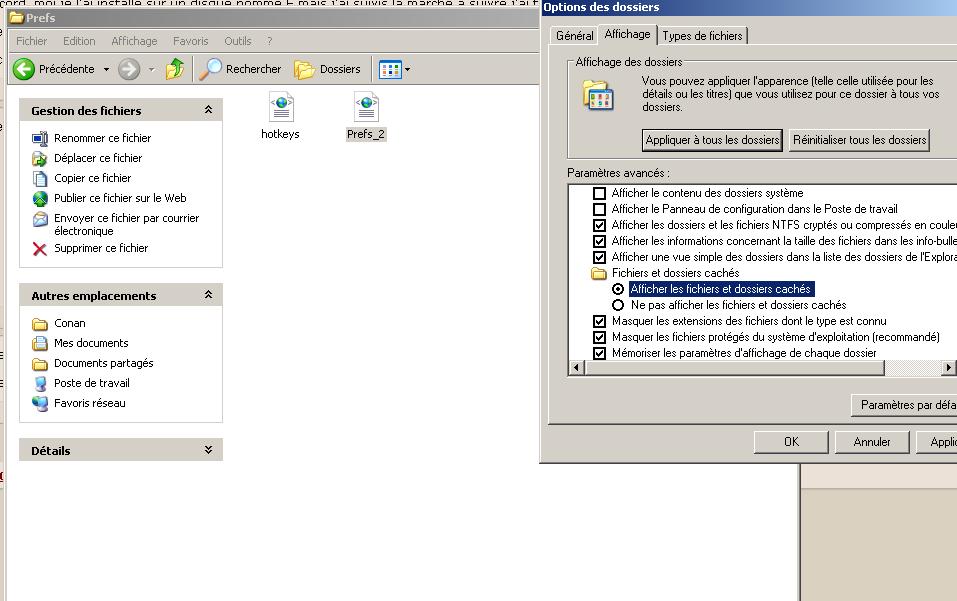
Task: Switch to the Types de fichiers tab
Action: point(702,36)
